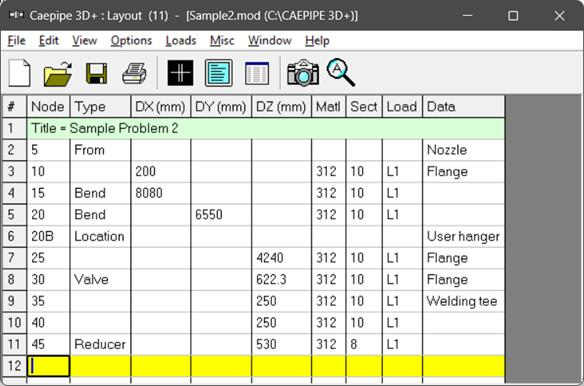Open the List window table icon

257,73
